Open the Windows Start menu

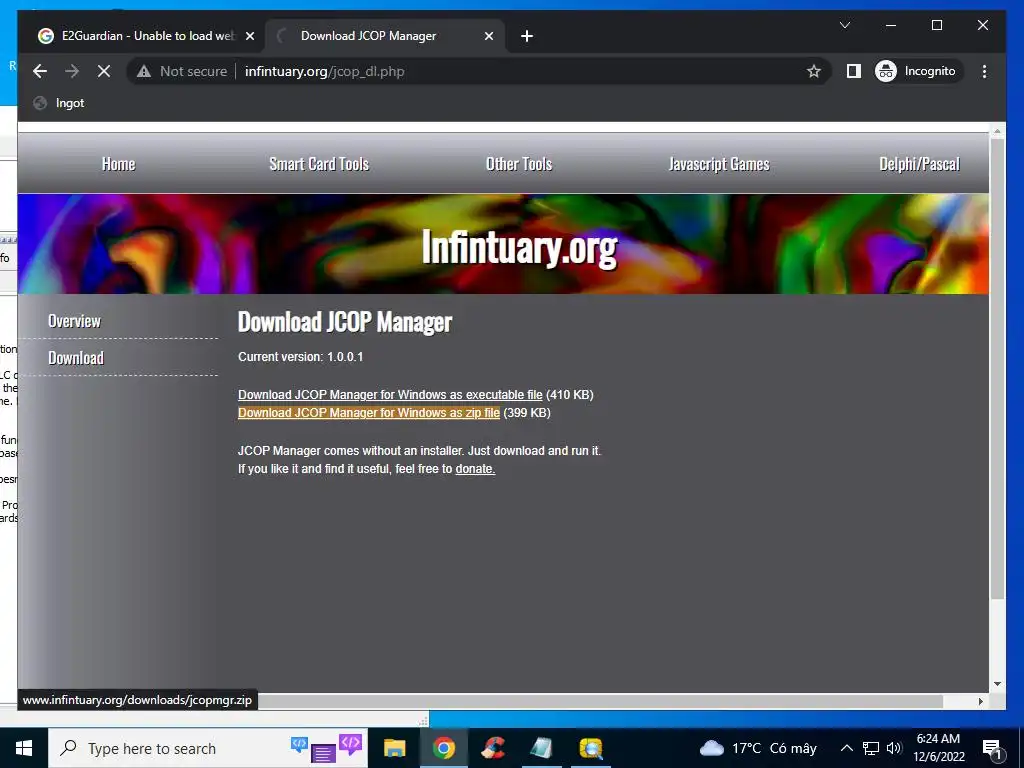click(x=24, y=748)
